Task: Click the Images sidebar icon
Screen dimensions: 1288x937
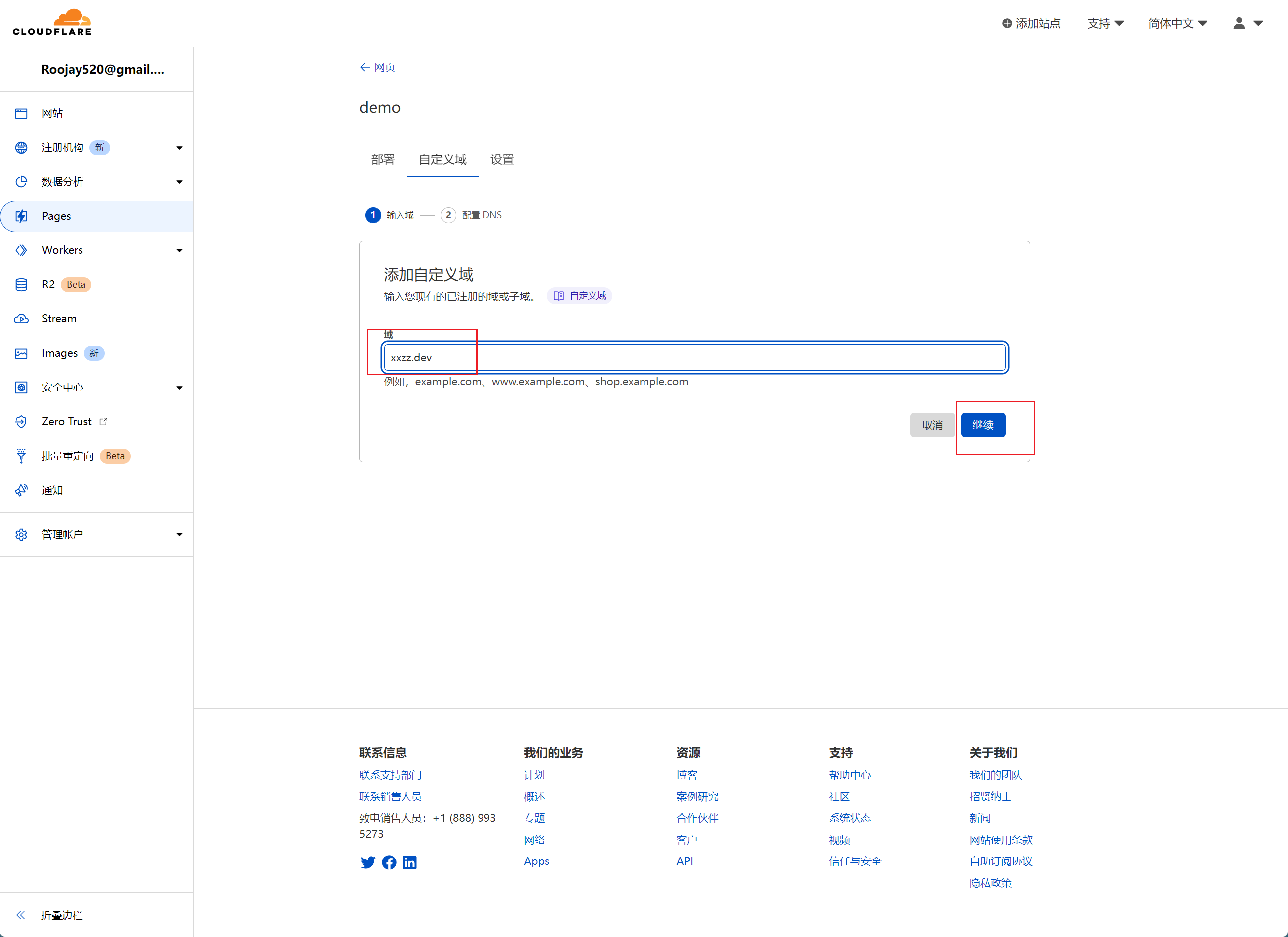Action: [21, 353]
